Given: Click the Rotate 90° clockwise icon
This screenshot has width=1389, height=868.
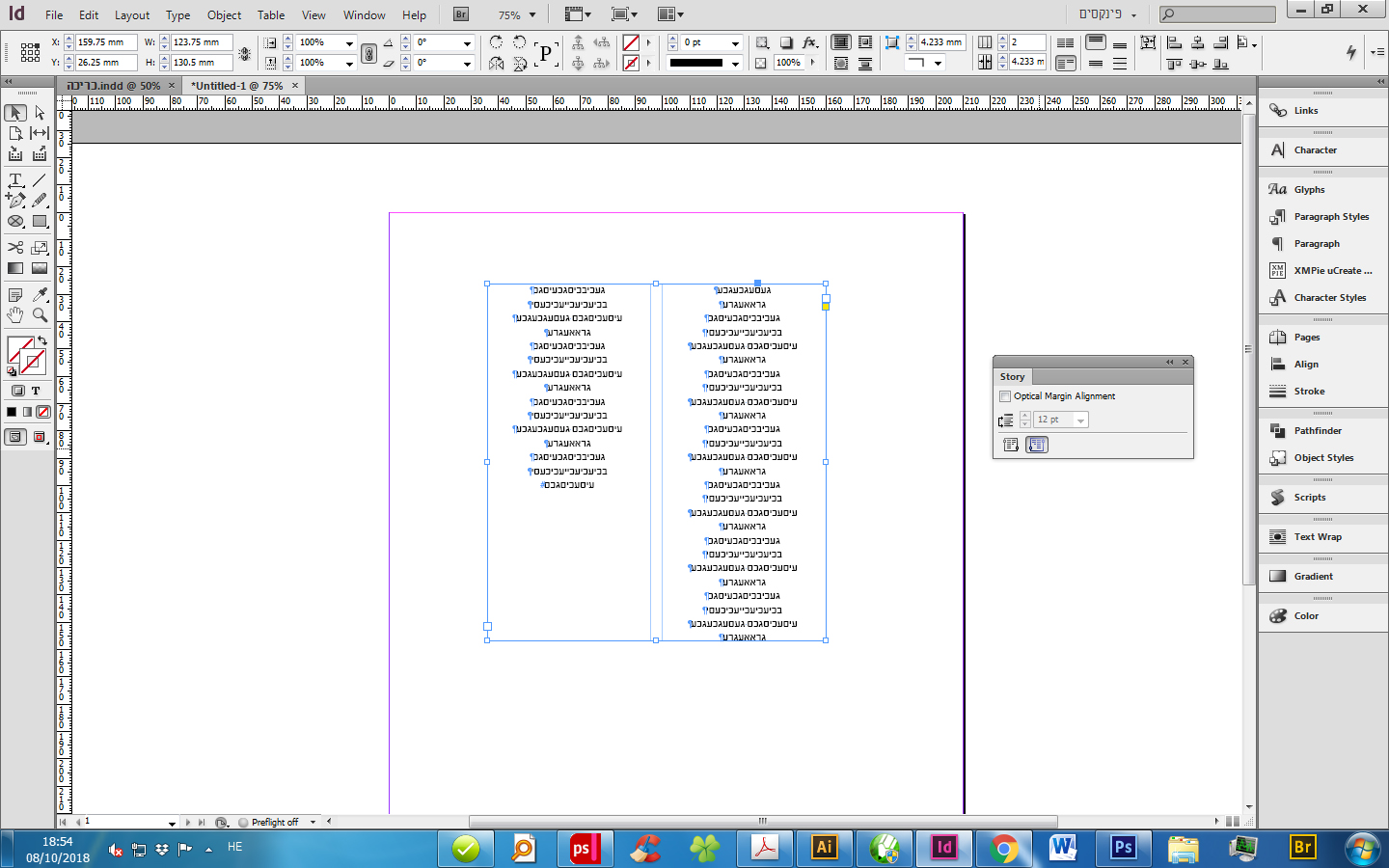Looking at the screenshot, I should (x=496, y=42).
